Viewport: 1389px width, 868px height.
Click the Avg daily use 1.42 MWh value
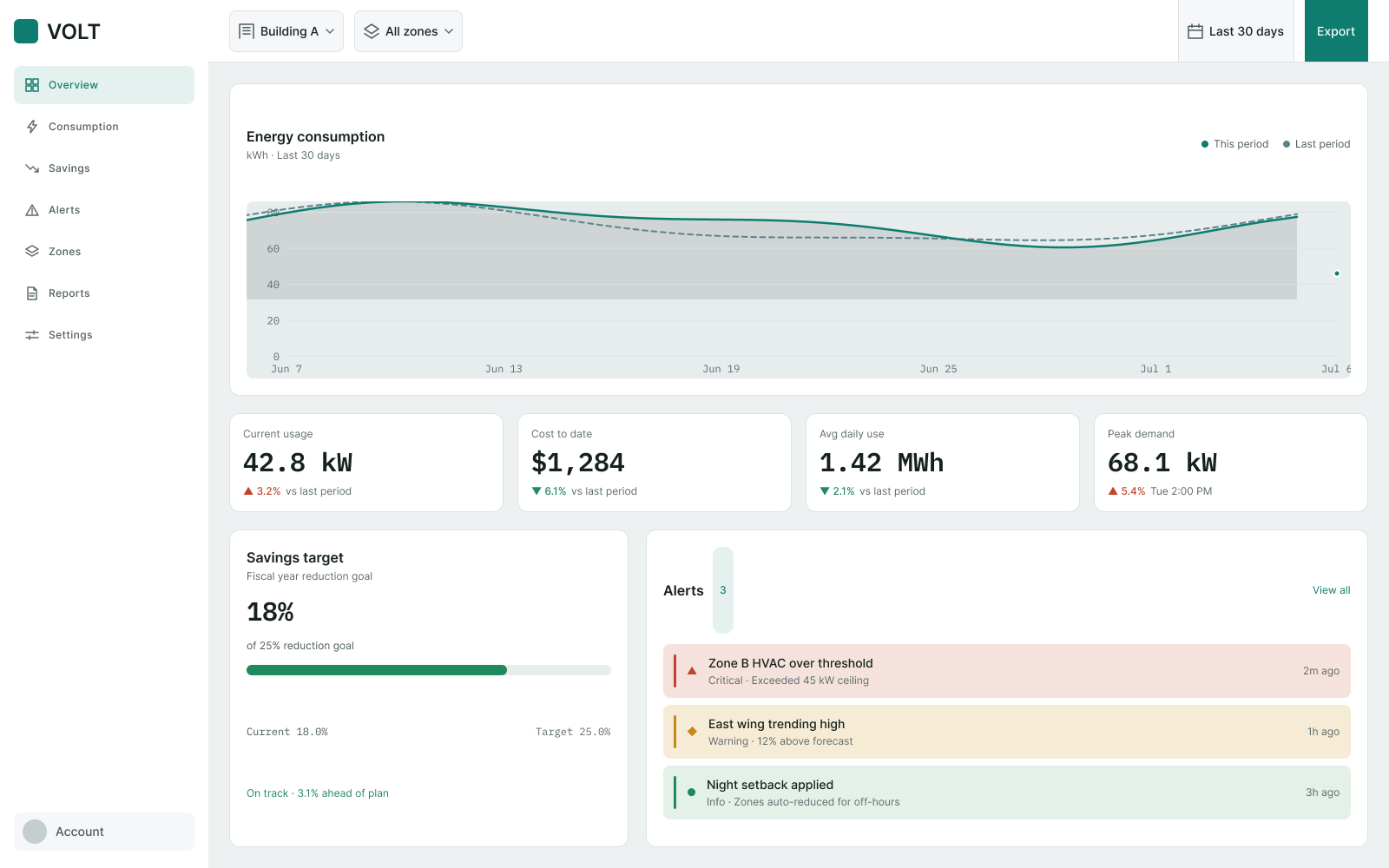click(882, 463)
